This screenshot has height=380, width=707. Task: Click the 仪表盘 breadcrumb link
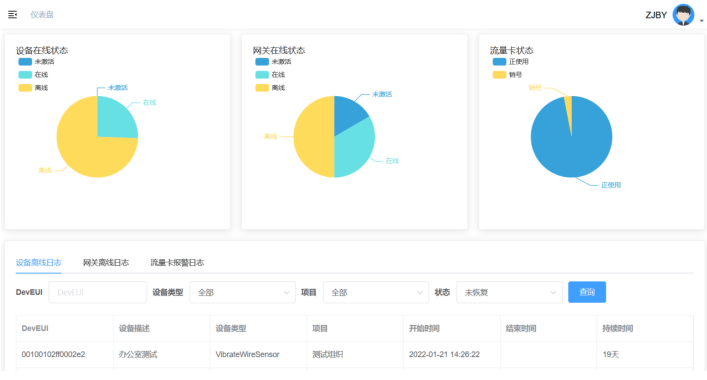pos(42,14)
